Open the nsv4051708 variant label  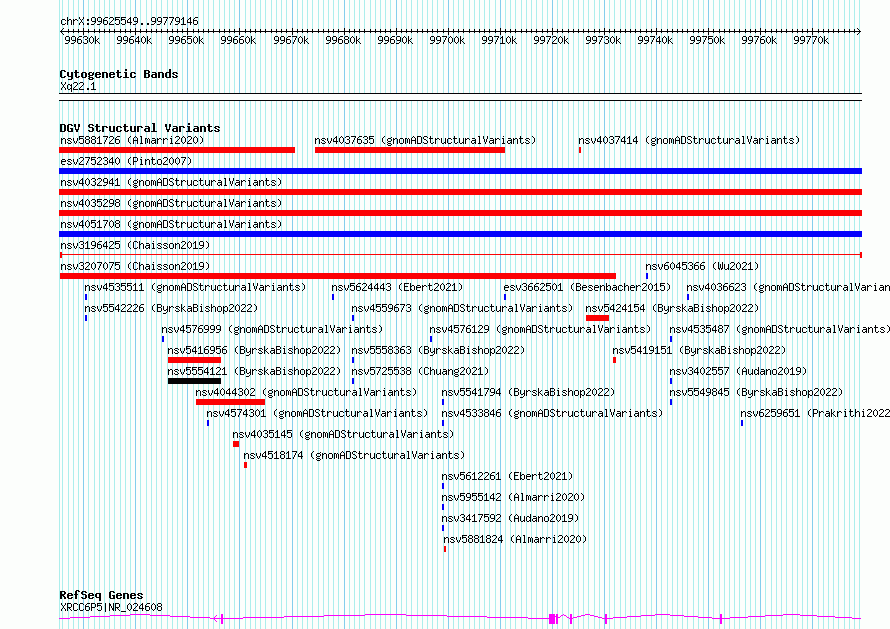pyautogui.click(x=171, y=224)
